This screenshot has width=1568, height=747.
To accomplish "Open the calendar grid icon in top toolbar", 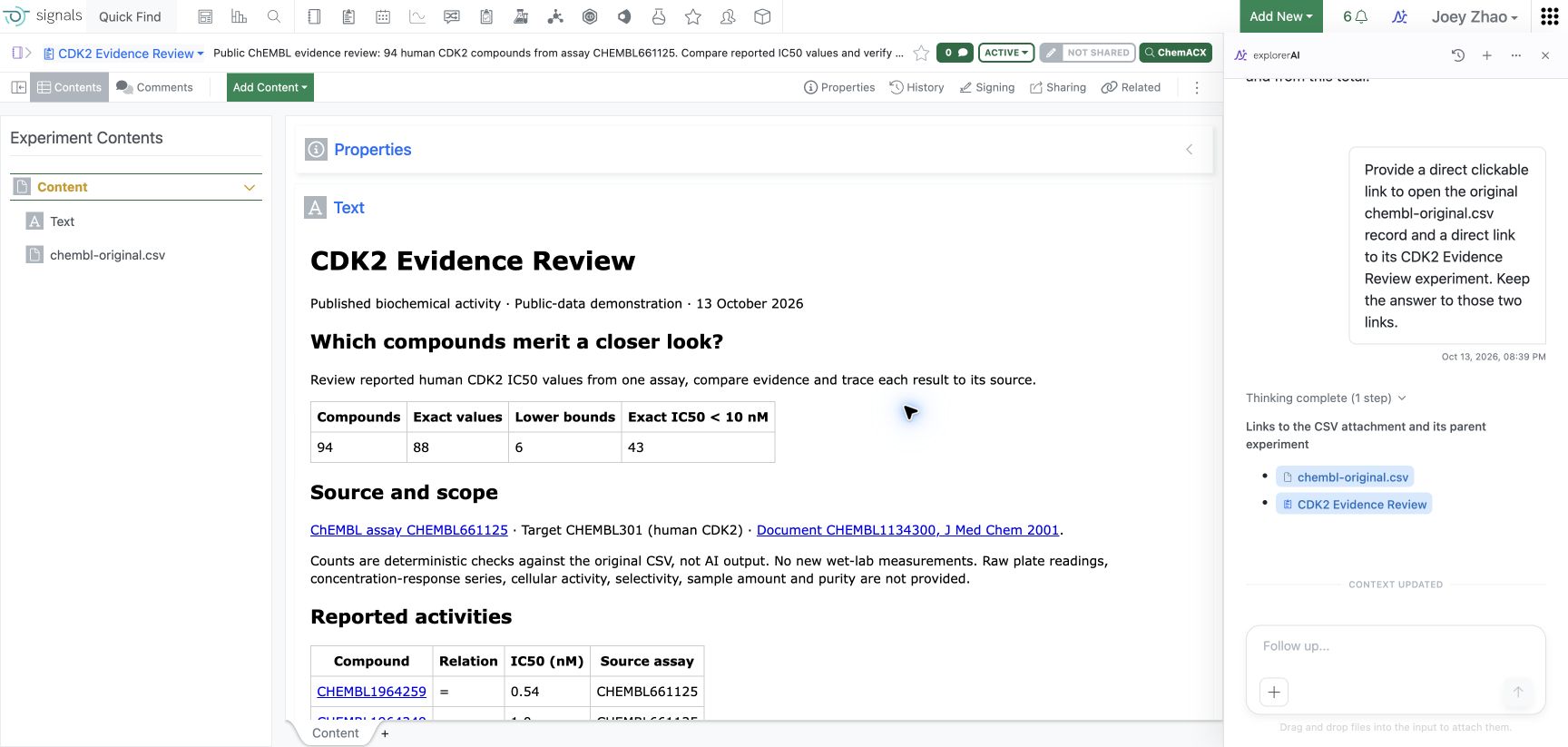I will 383,16.
